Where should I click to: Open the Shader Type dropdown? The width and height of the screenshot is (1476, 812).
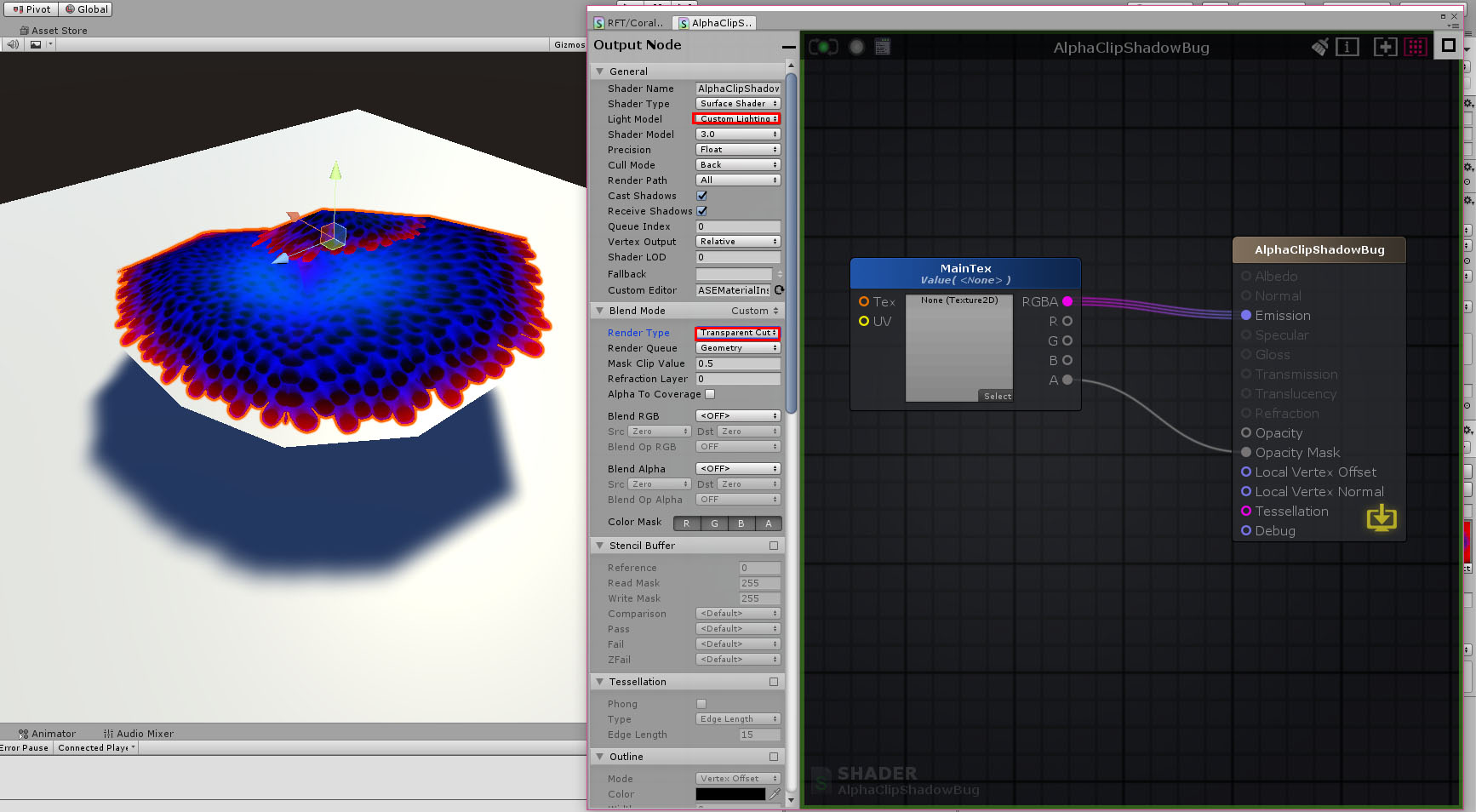738,104
